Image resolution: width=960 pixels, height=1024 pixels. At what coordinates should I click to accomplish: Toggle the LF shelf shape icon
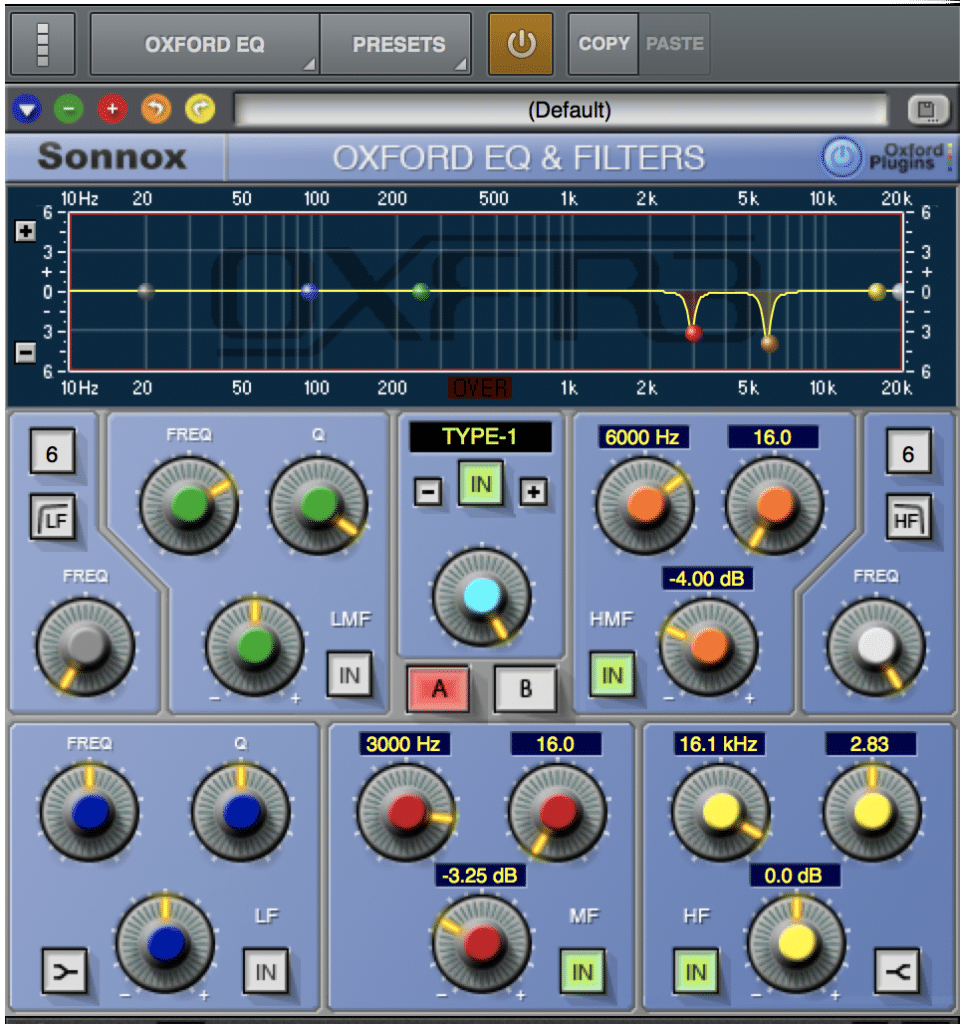[x=64, y=971]
